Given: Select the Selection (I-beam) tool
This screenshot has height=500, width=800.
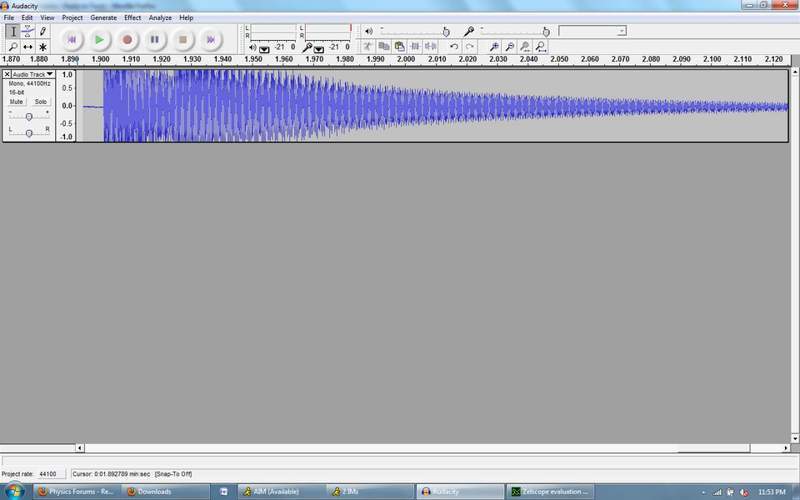Looking at the screenshot, I should pyautogui.click(x=13, y=32).
